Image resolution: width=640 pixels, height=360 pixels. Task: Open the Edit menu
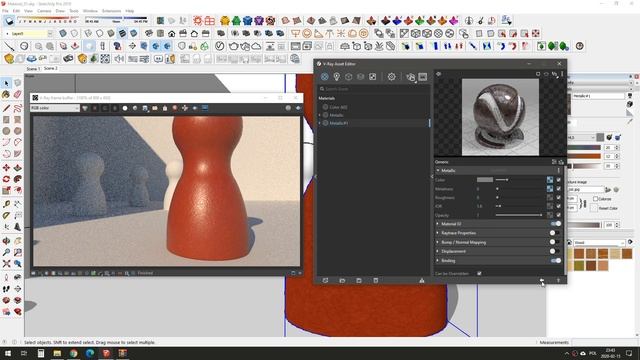pos(16,11)
